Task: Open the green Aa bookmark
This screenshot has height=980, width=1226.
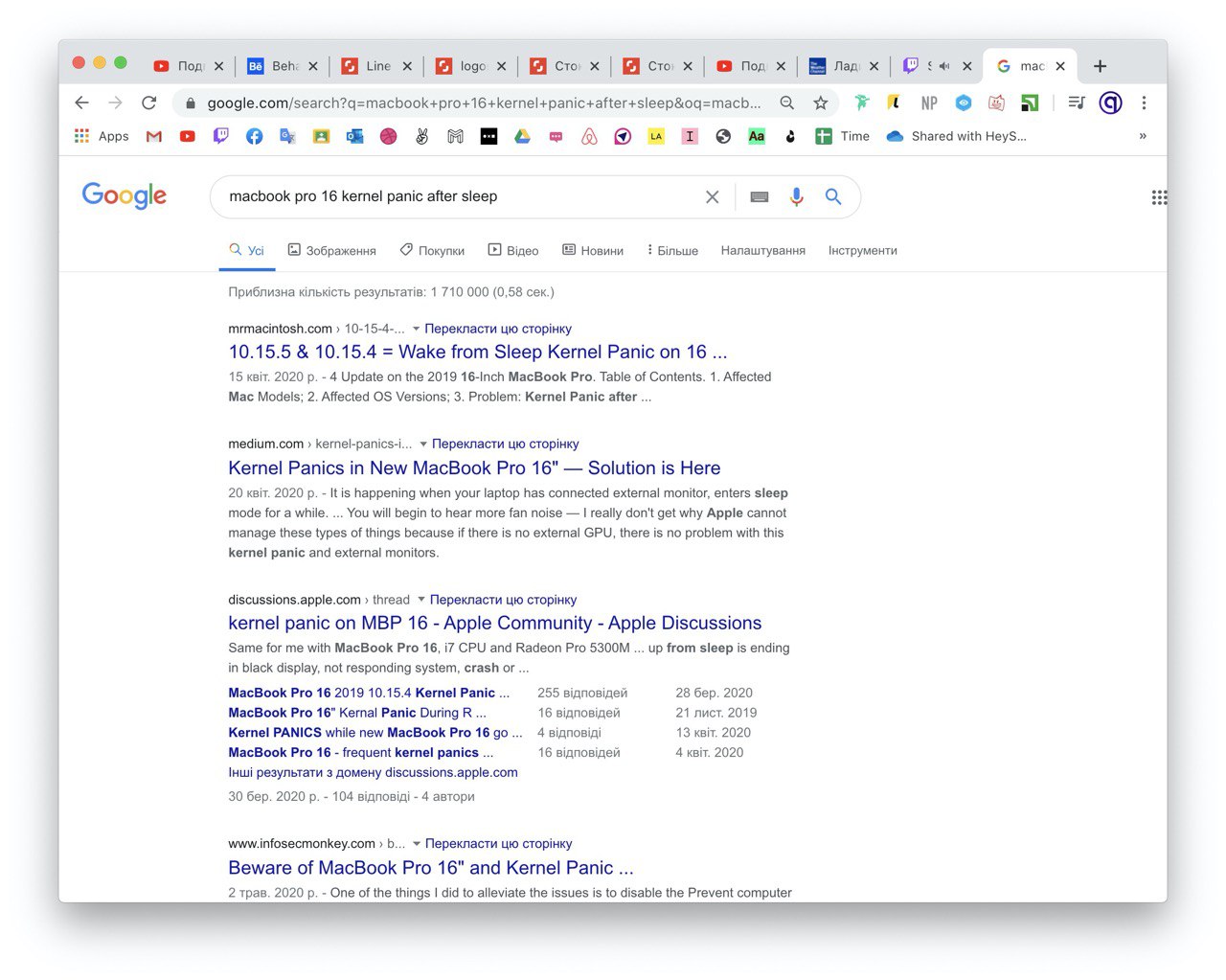Action: pos(757,136)
